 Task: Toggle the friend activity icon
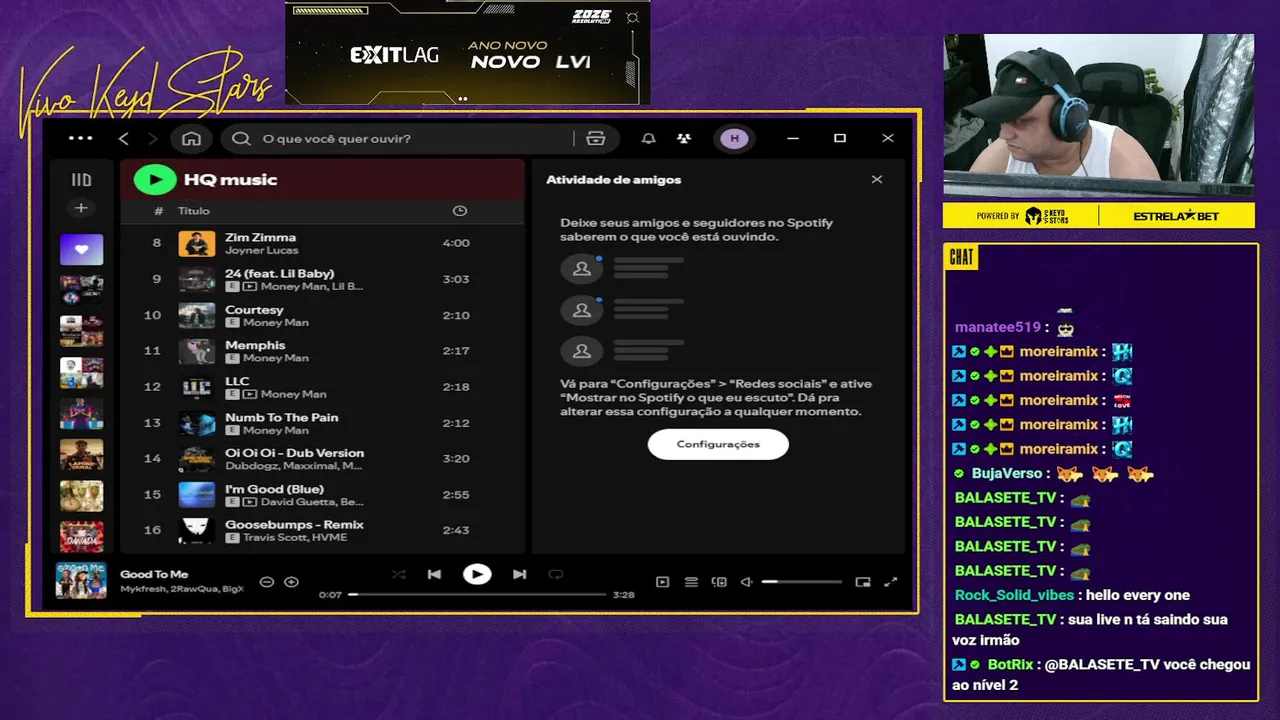coord(683,138)
